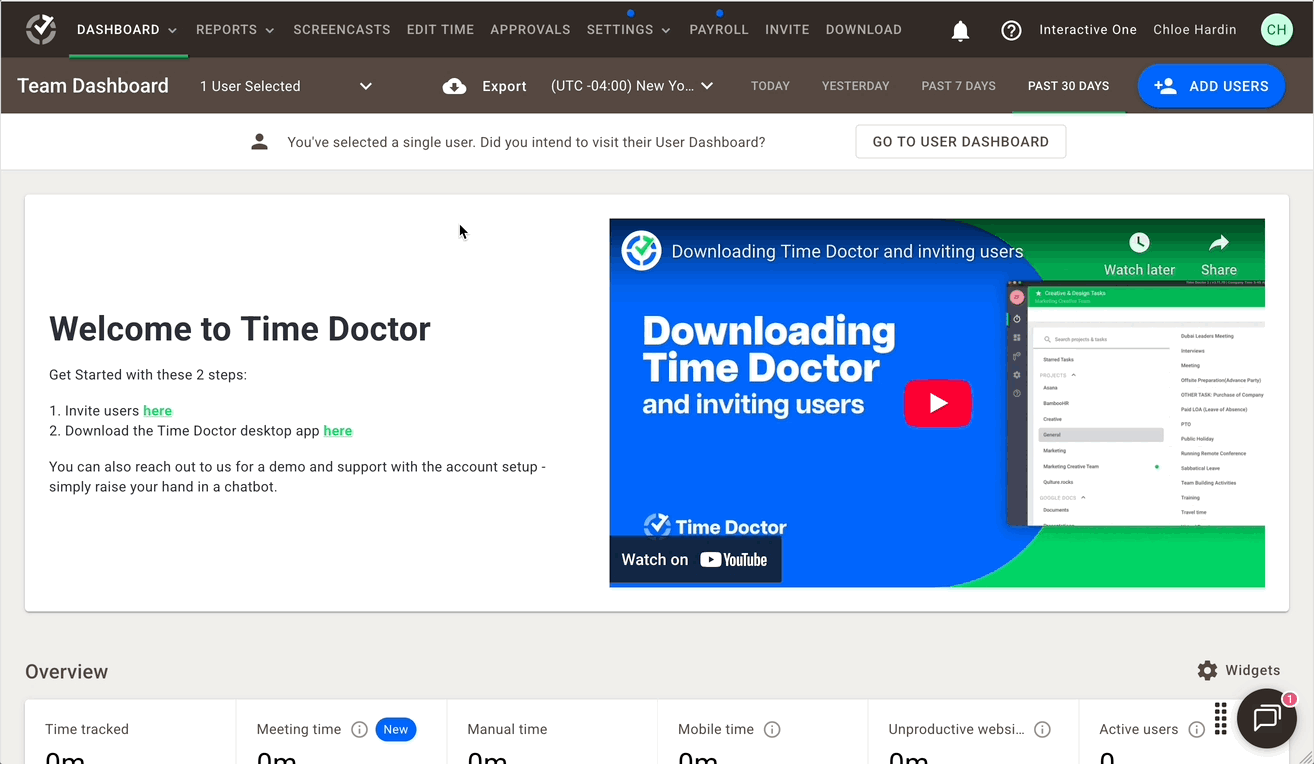This screenshot has height=764, width=1314.
Task: Expand the Dashboard menu
Action: (x=127, y=30)
